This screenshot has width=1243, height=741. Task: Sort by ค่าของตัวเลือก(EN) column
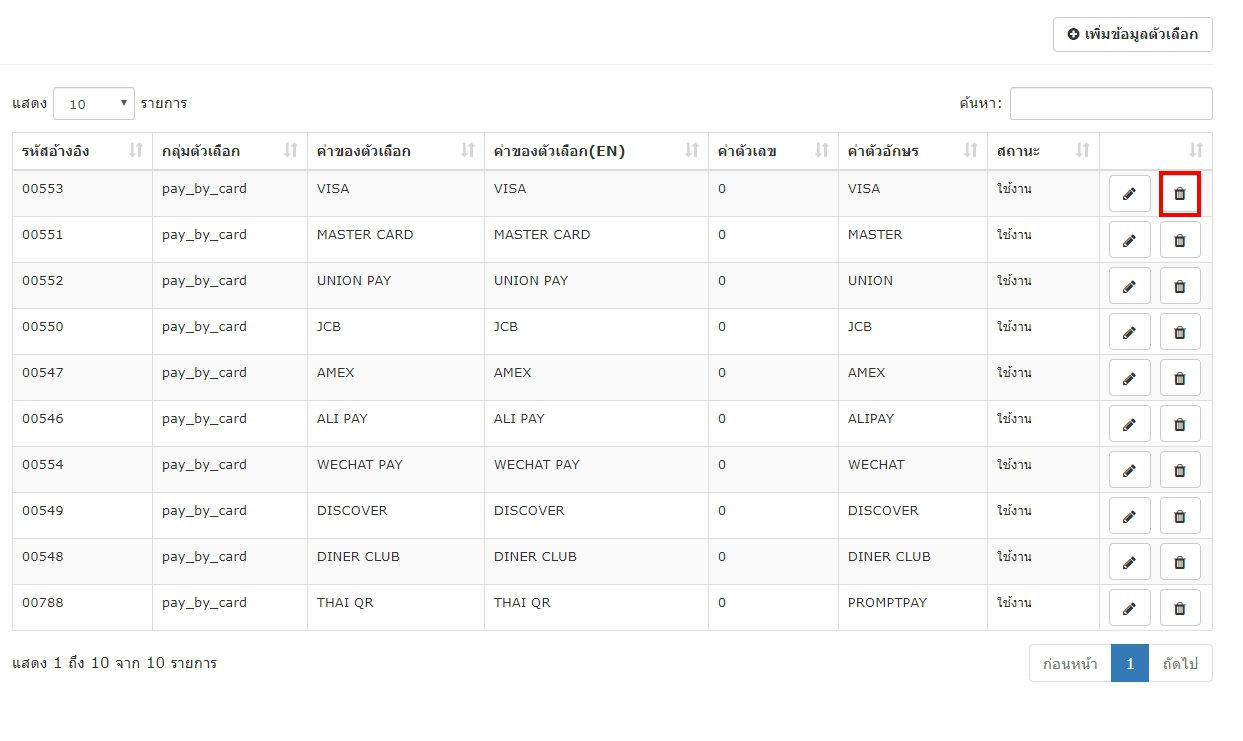(596, 151)
